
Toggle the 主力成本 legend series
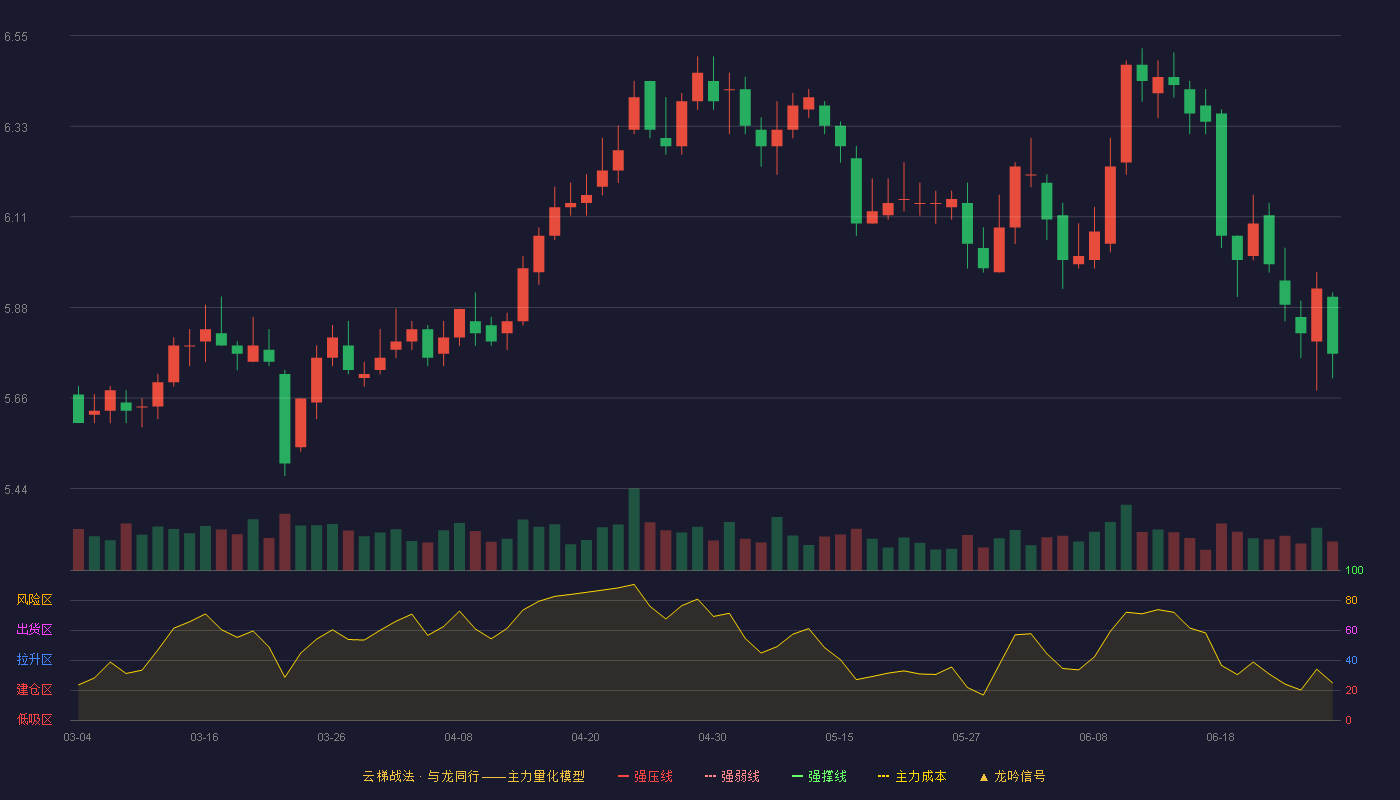coord(911,776)
